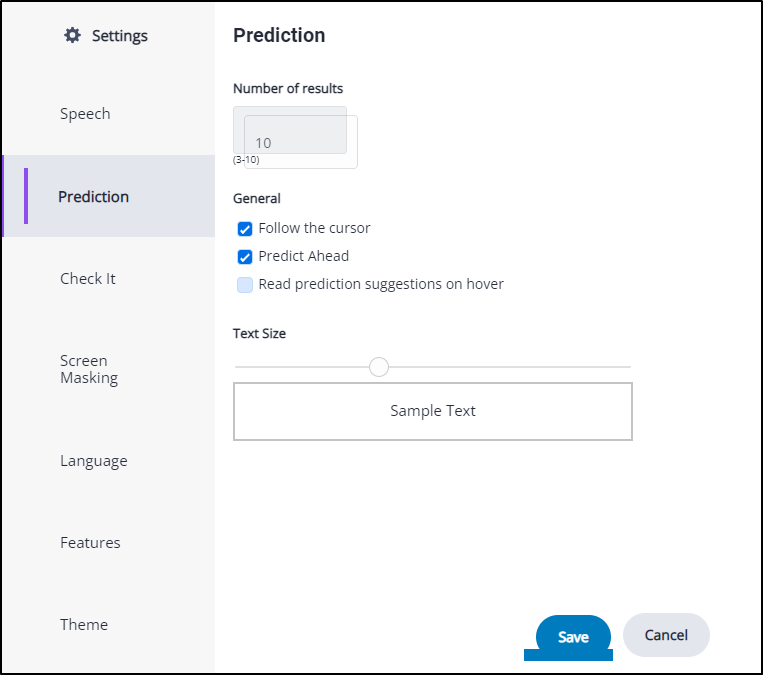Uncheck the Follow the cursor checkbox
763x675 pixels.
click(x=245, y=229)
